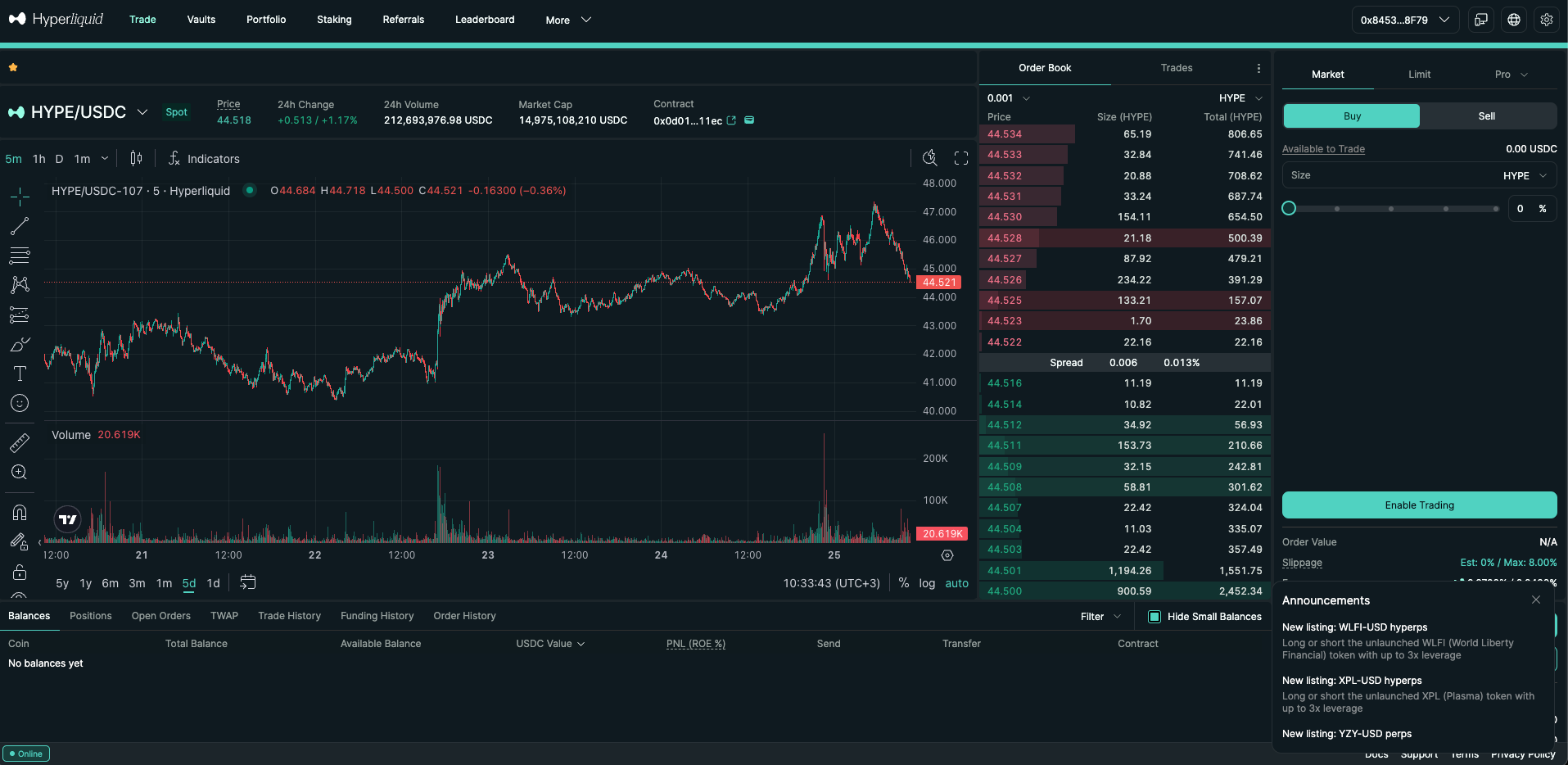Switch order side to Buy

point(1352,116)
